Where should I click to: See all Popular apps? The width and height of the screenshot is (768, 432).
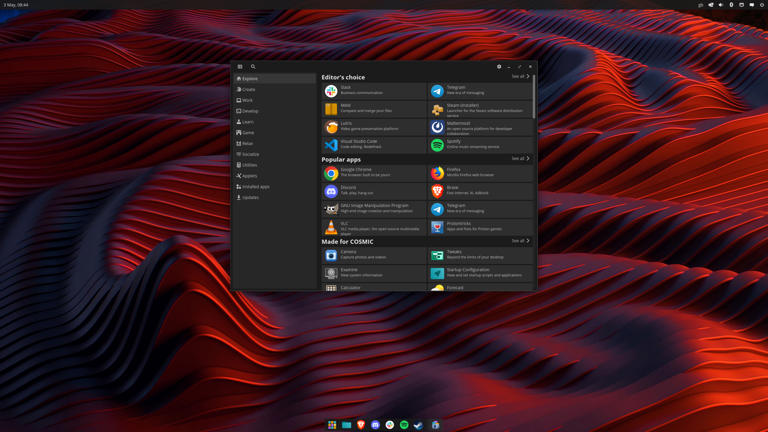tap(521, 159)
